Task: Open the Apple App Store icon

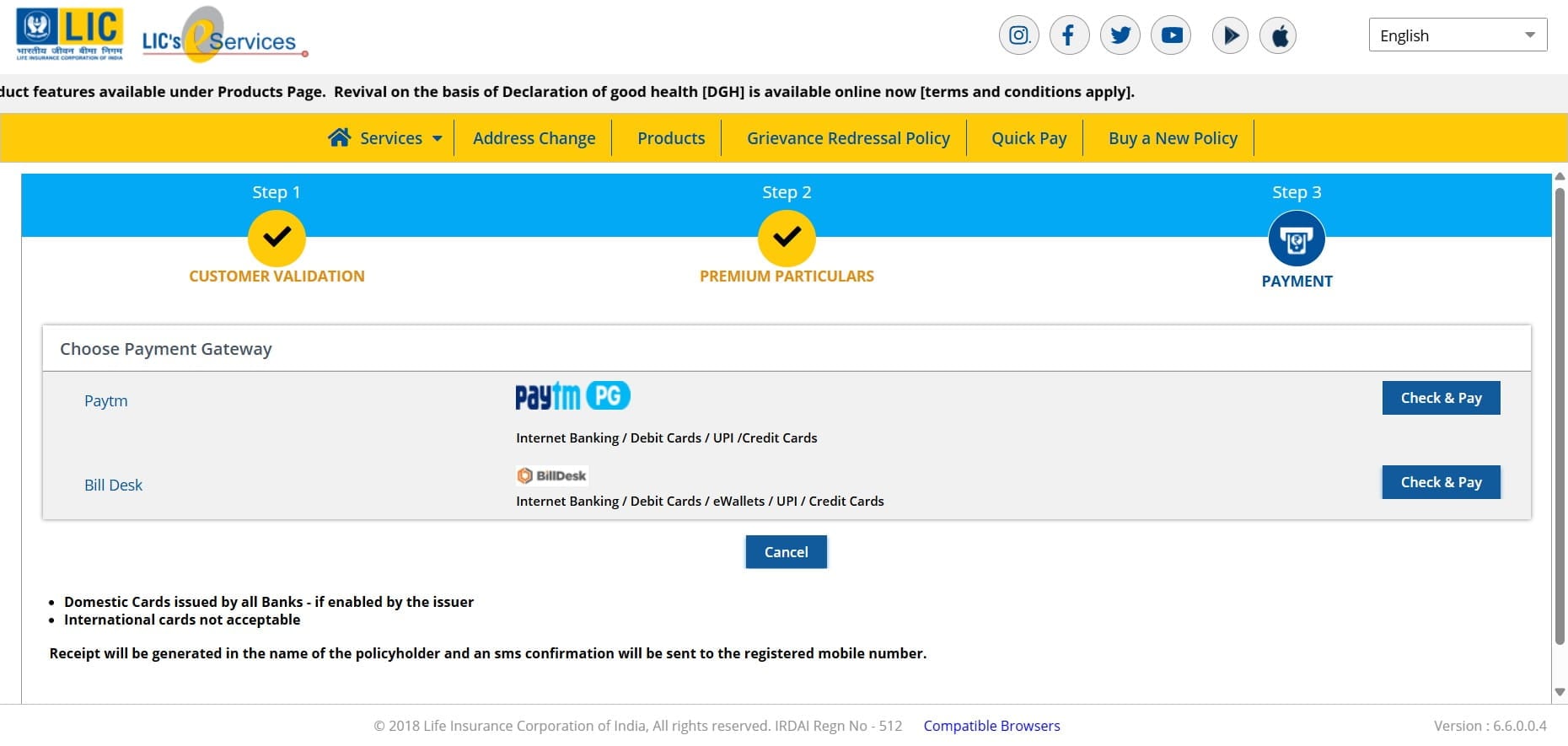Action: [1278, 35]
